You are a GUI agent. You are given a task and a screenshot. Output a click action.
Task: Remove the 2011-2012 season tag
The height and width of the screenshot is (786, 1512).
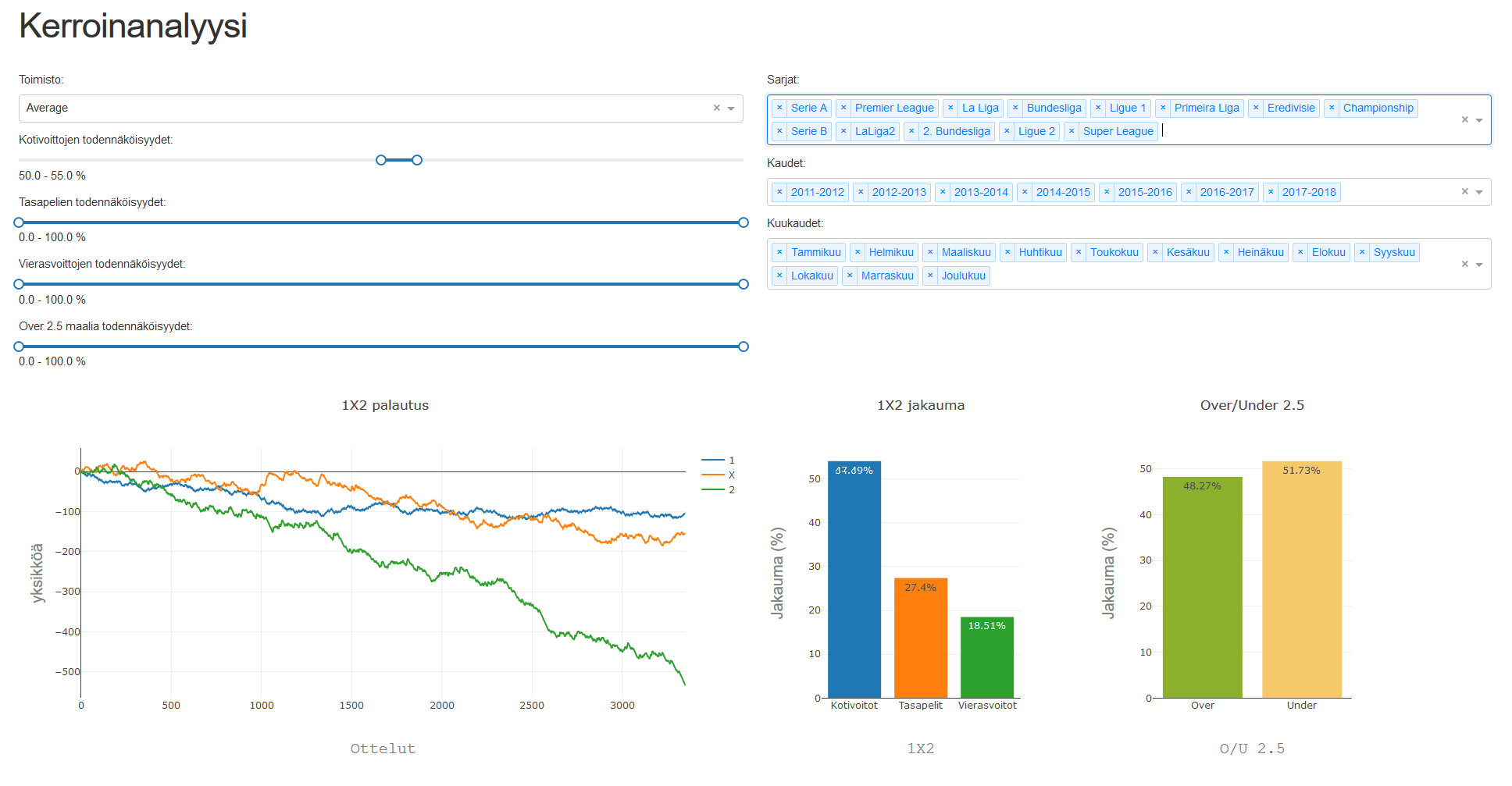779,192
